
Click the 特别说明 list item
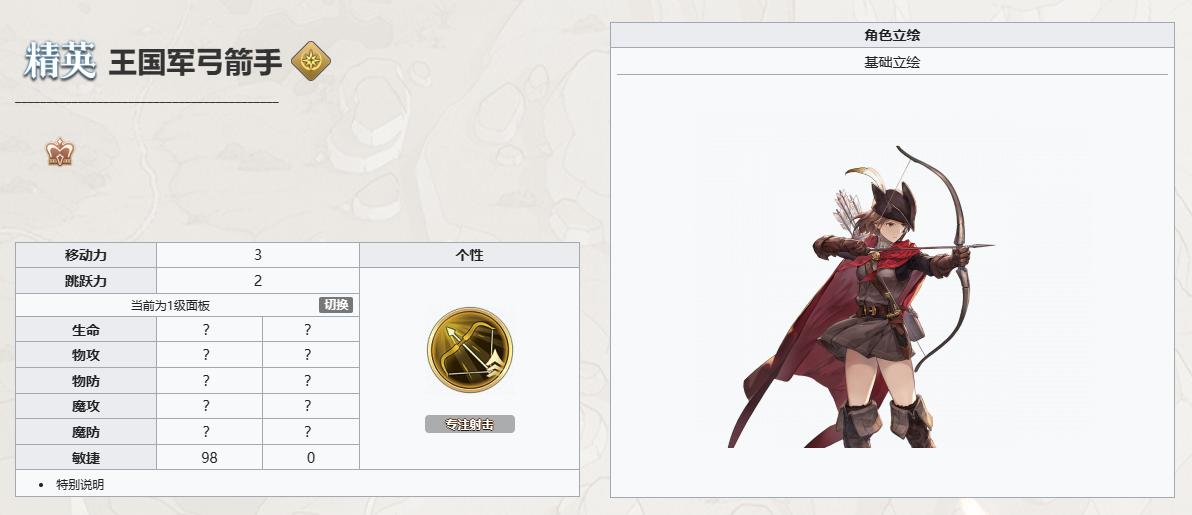[x=80, y=484]
